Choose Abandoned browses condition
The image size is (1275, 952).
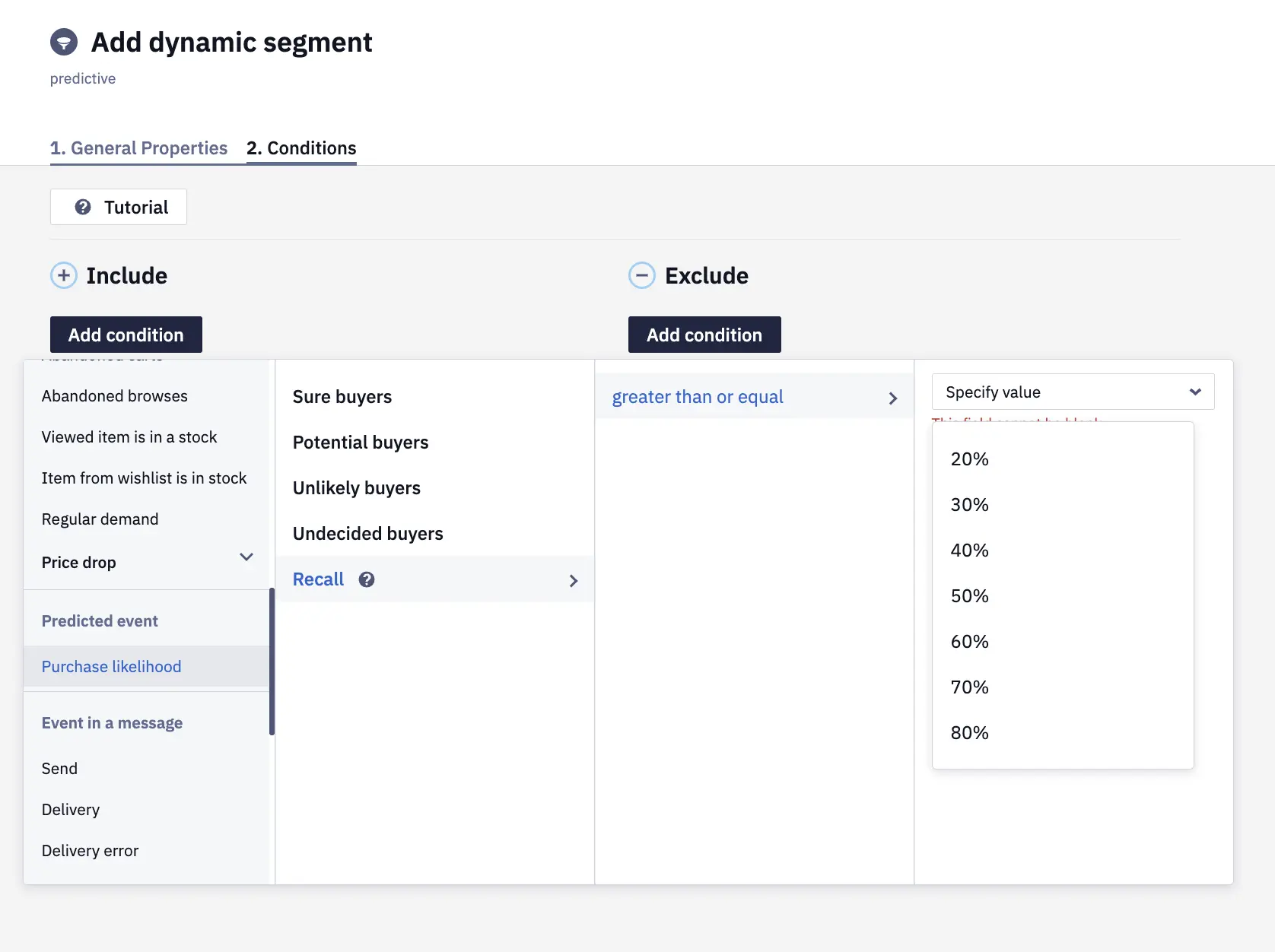[115, 396]
